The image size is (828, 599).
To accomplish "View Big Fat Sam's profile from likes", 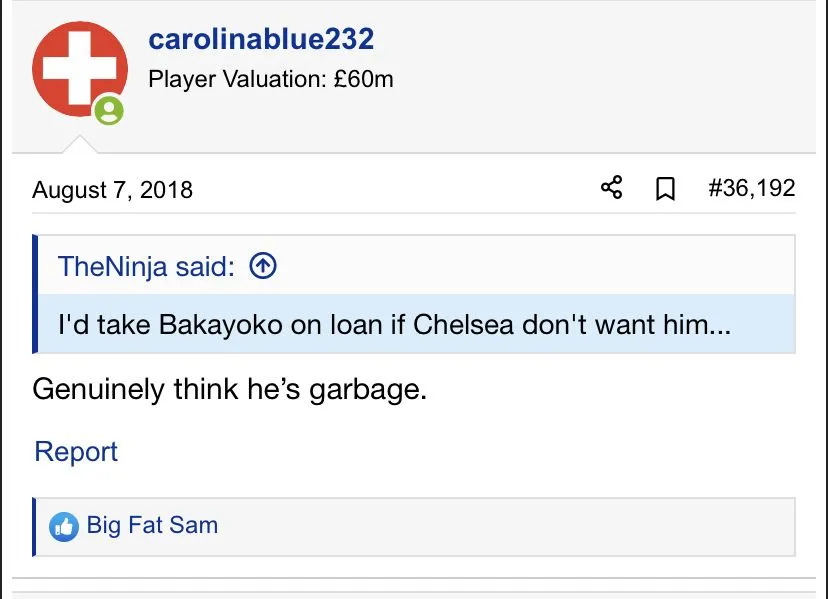I will 152,525.
